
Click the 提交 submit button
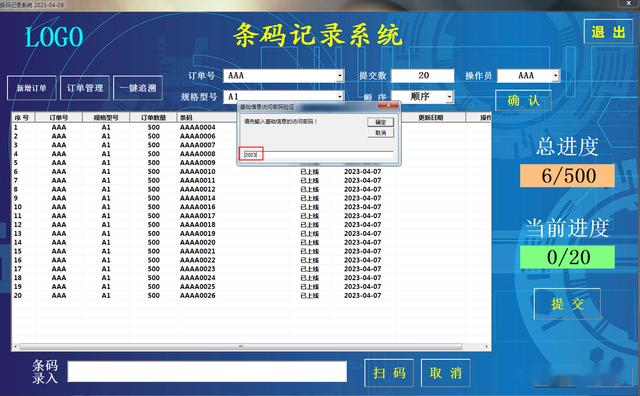pos(567,304)
